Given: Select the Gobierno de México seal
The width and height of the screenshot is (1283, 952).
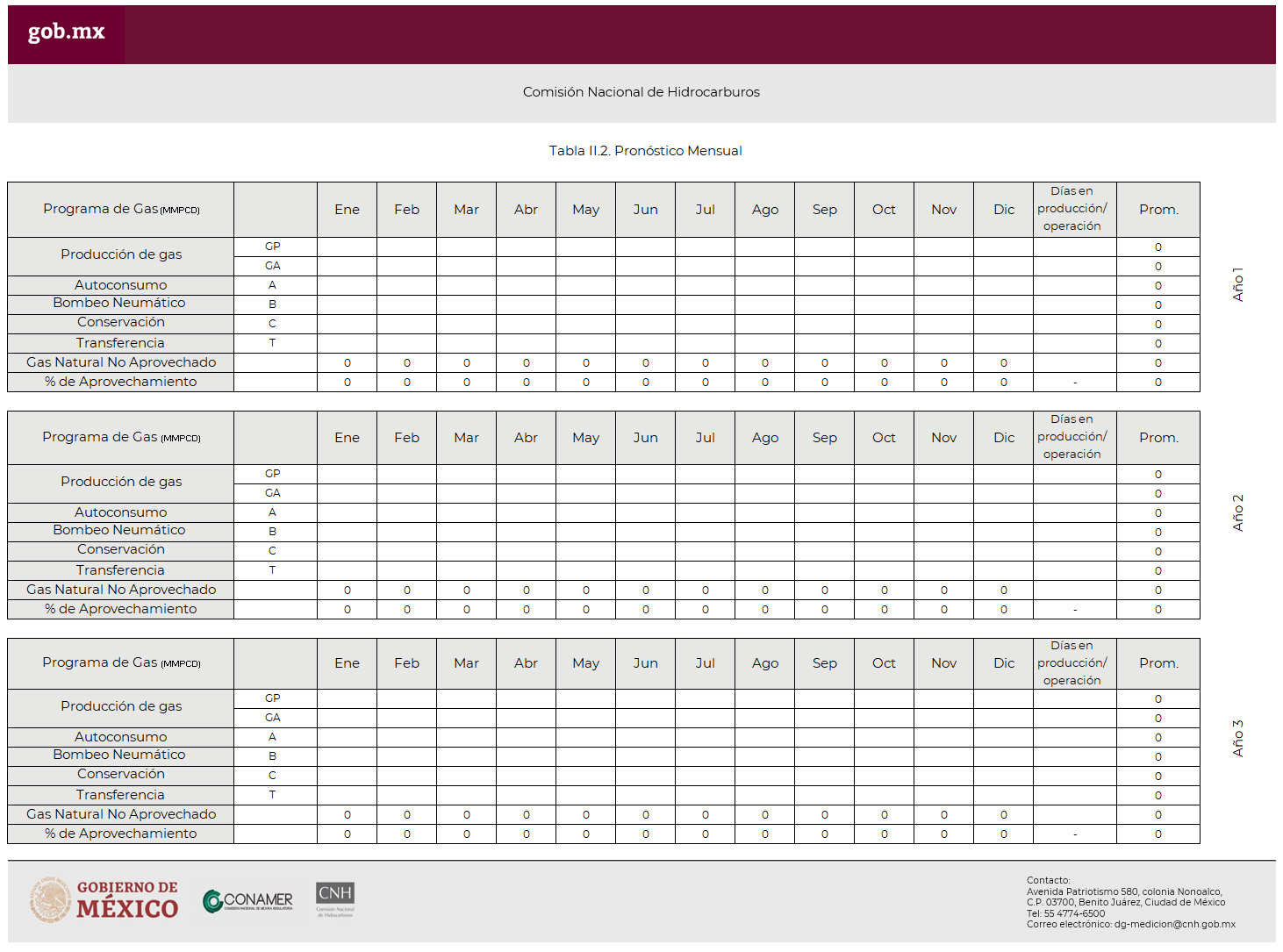Looking at the screenshot, I should pyautogui.click(x=50, y=900).
